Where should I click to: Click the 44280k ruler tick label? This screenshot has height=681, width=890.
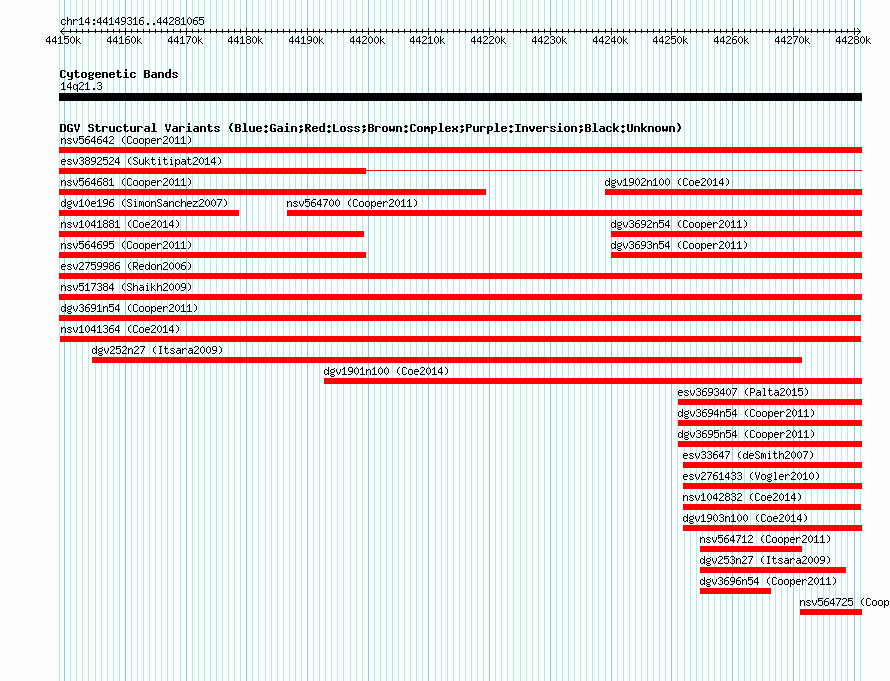853,40
